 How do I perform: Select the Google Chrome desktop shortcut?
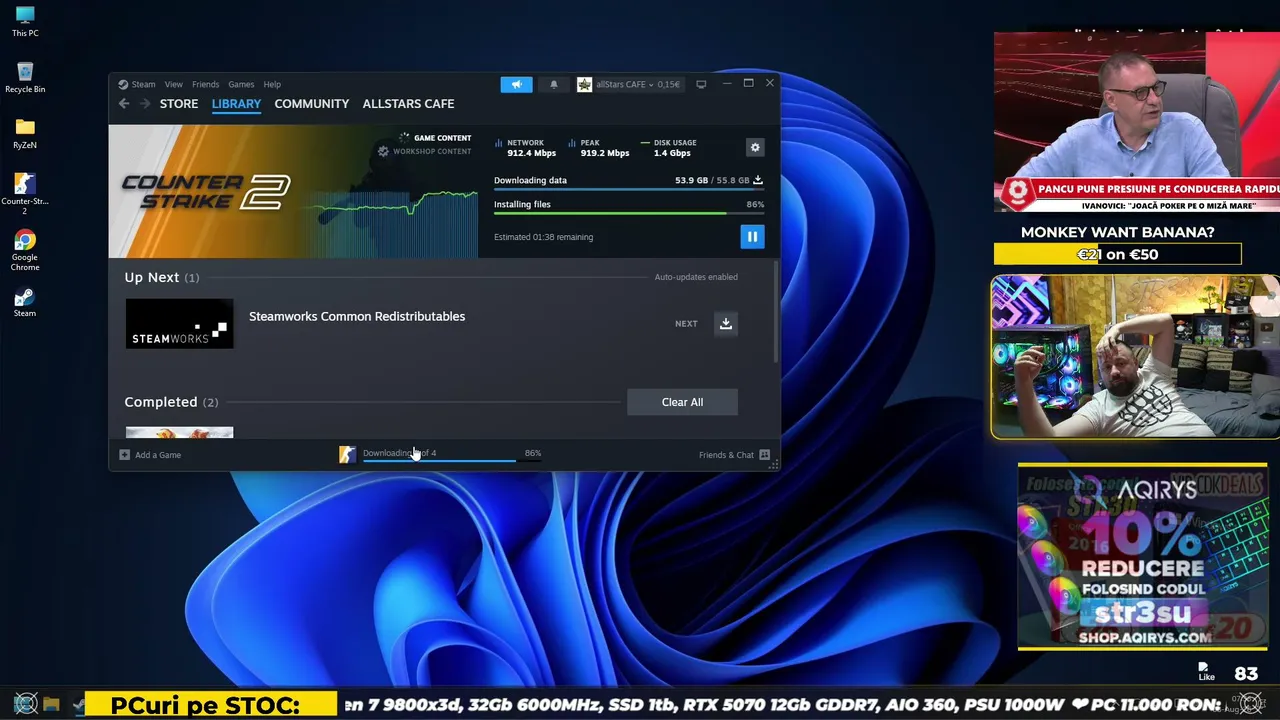pos(25,251)
